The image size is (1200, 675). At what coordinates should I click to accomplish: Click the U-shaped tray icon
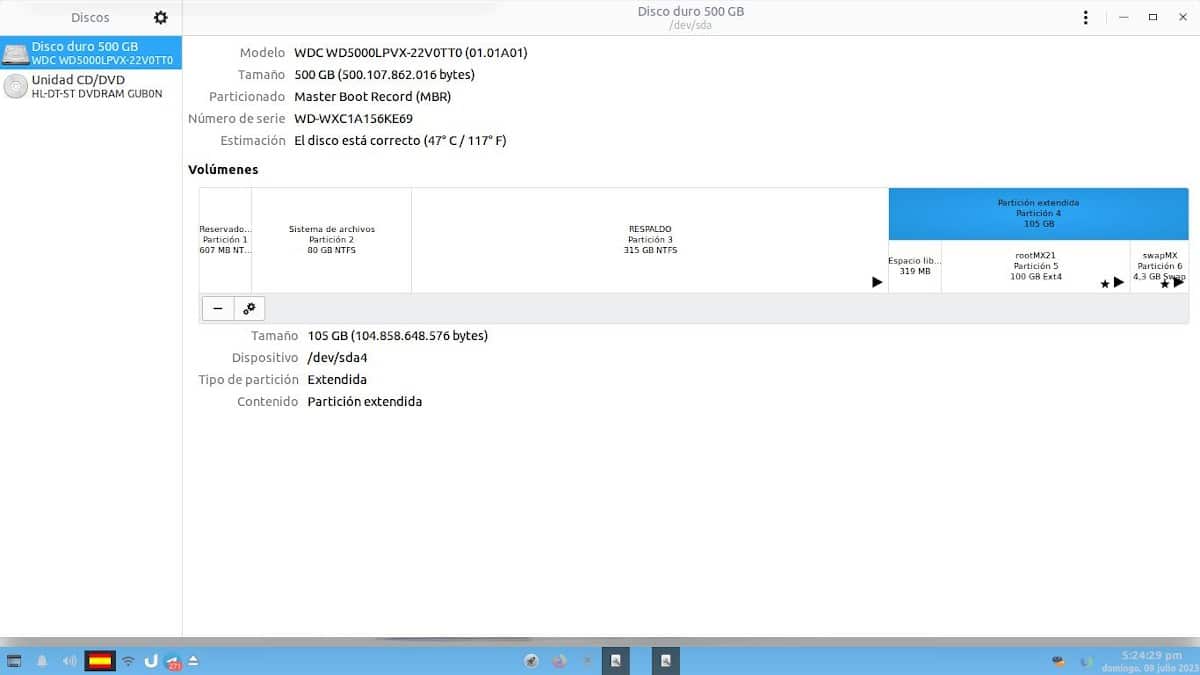pyautogui.click(x=151, y=661)
